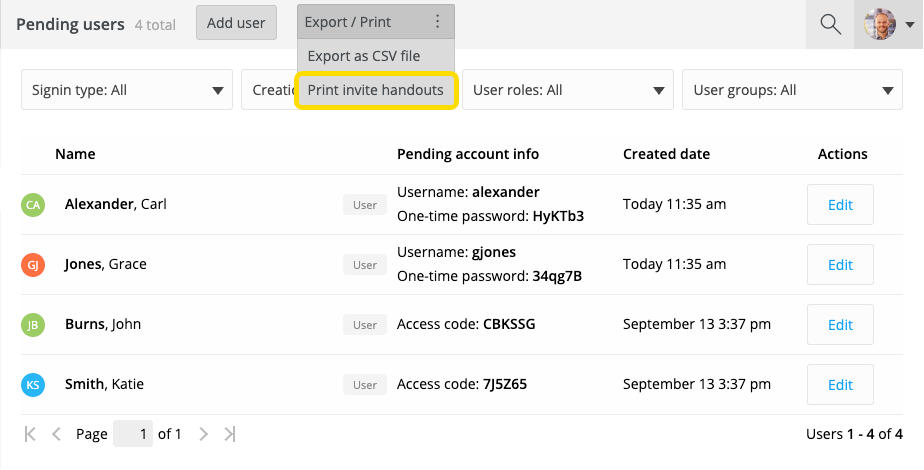Click the access code 7J5Z65
The height and width of the screenshot is (470, 924).
point(505,384)
